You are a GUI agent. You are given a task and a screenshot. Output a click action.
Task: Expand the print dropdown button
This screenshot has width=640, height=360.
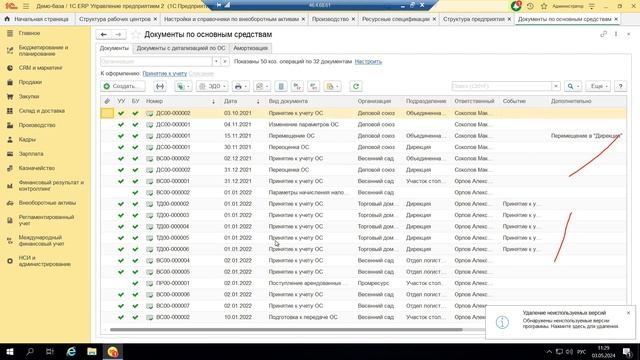[240, 86]
